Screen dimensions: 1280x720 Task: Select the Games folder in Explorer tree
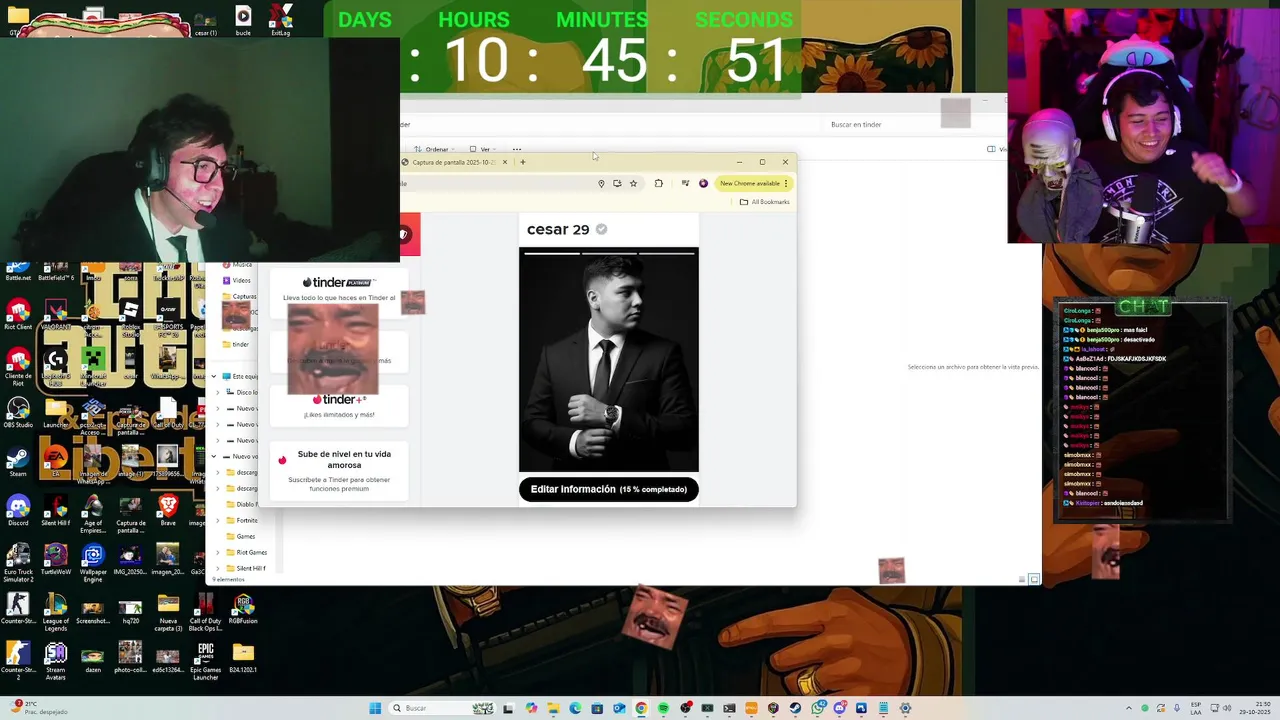pyautogui.click(x=240, y=536)
